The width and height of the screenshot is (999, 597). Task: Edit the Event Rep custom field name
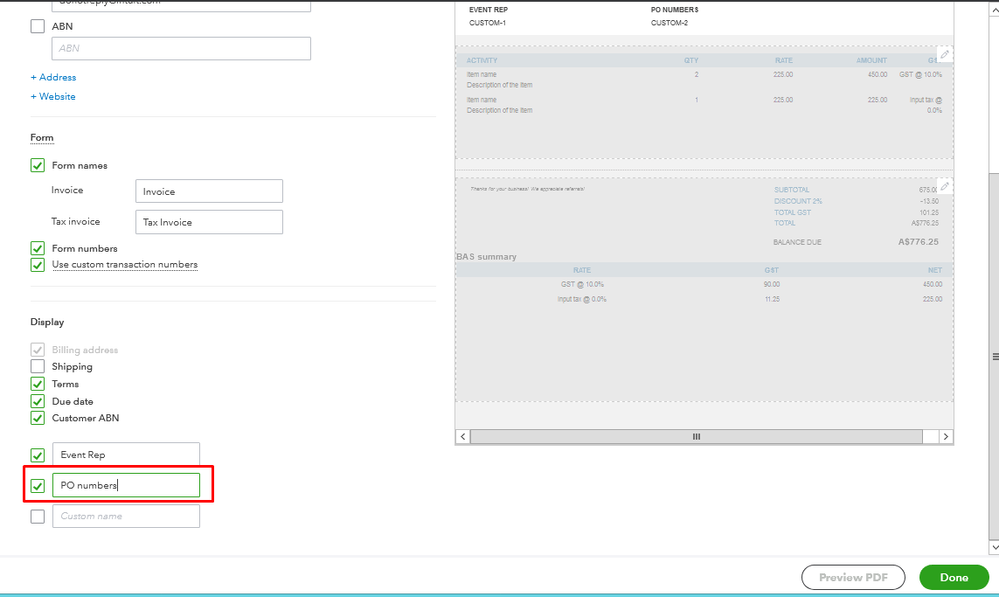(126, 454)
